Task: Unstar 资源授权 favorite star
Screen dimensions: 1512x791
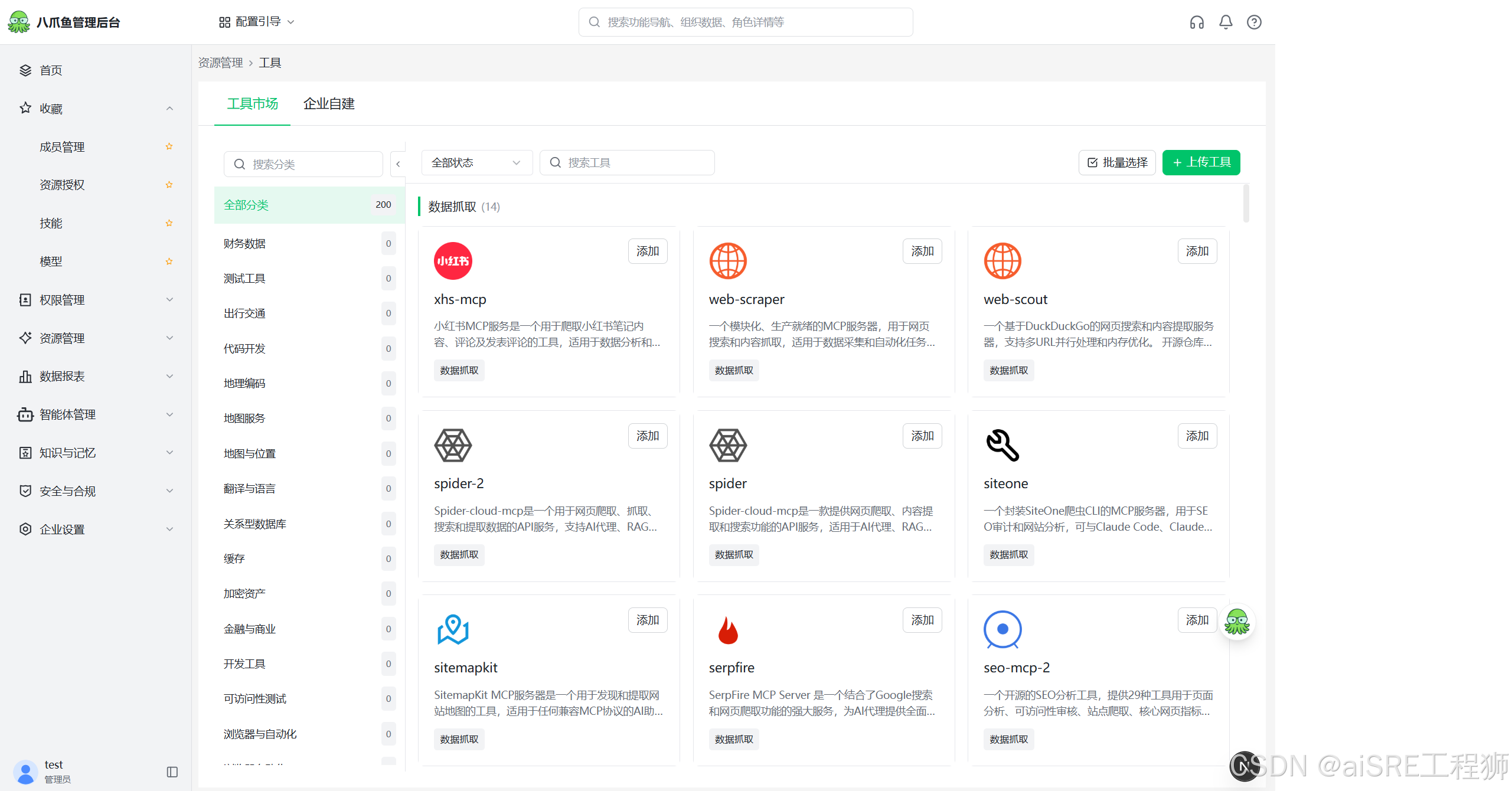Action: point(169,185)
